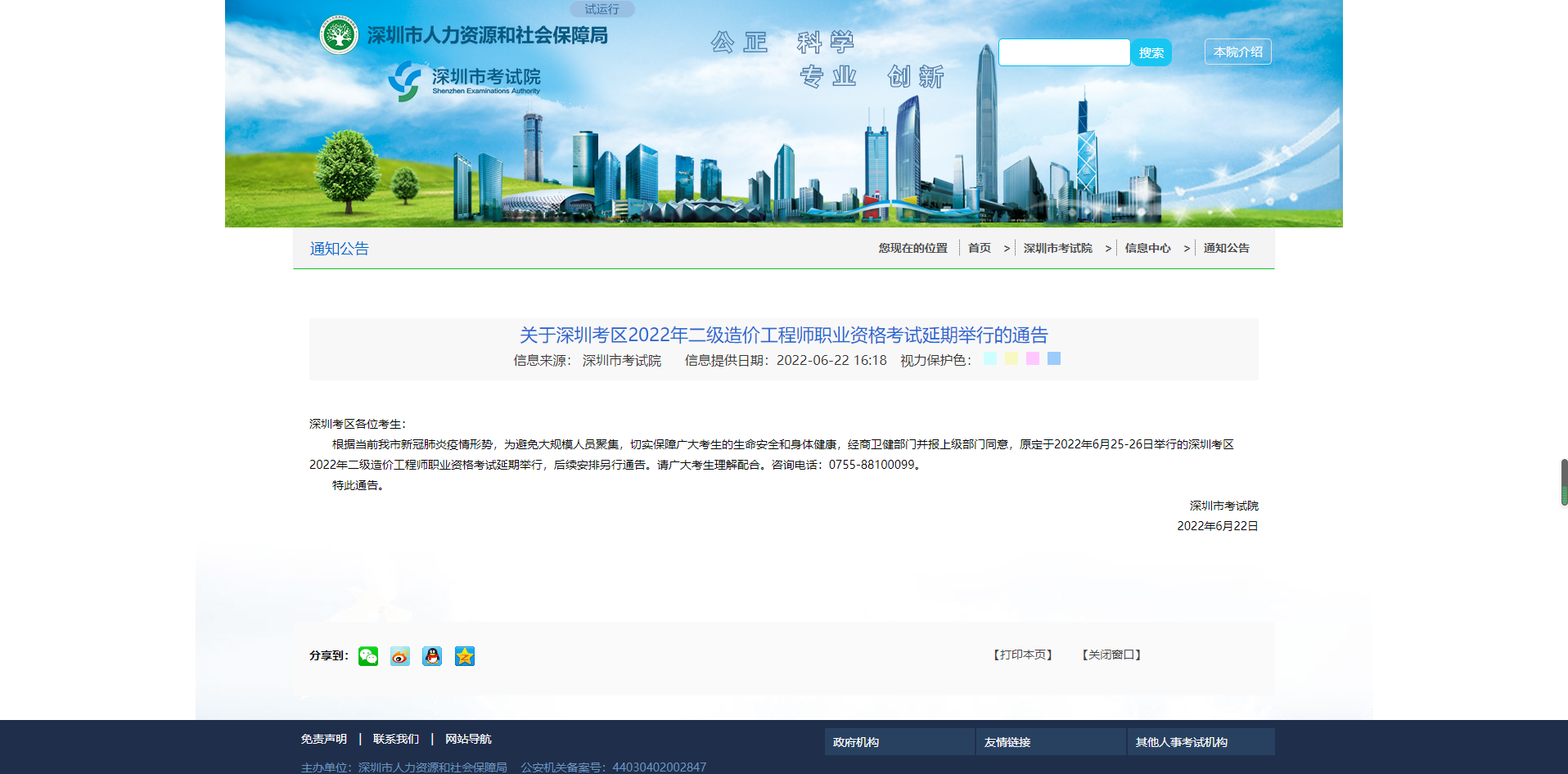Screen dimensions: 1568x774
Task: Share via the QQ penguin icon
Action: coord(432,656)
